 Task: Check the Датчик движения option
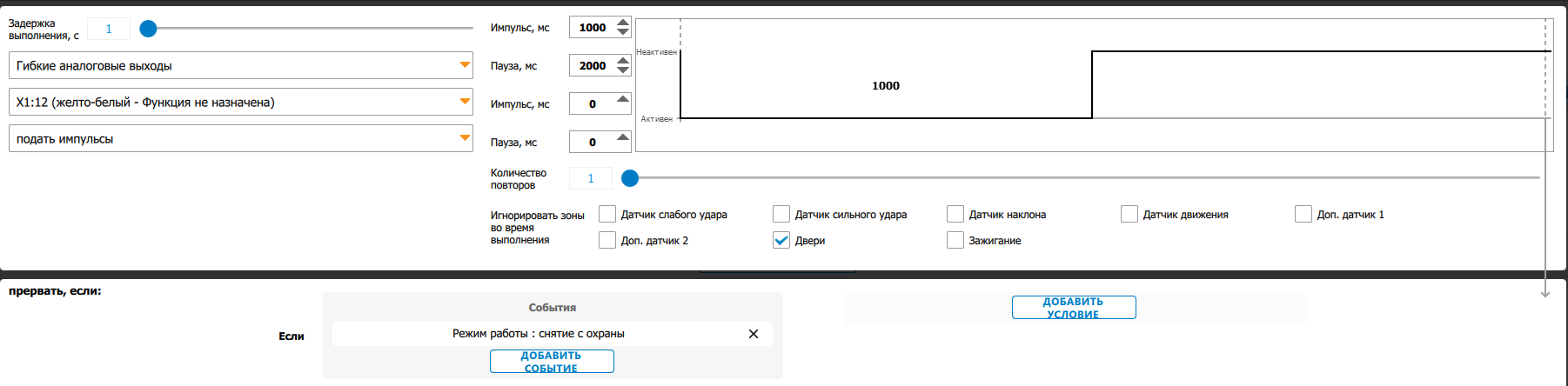1129,214
